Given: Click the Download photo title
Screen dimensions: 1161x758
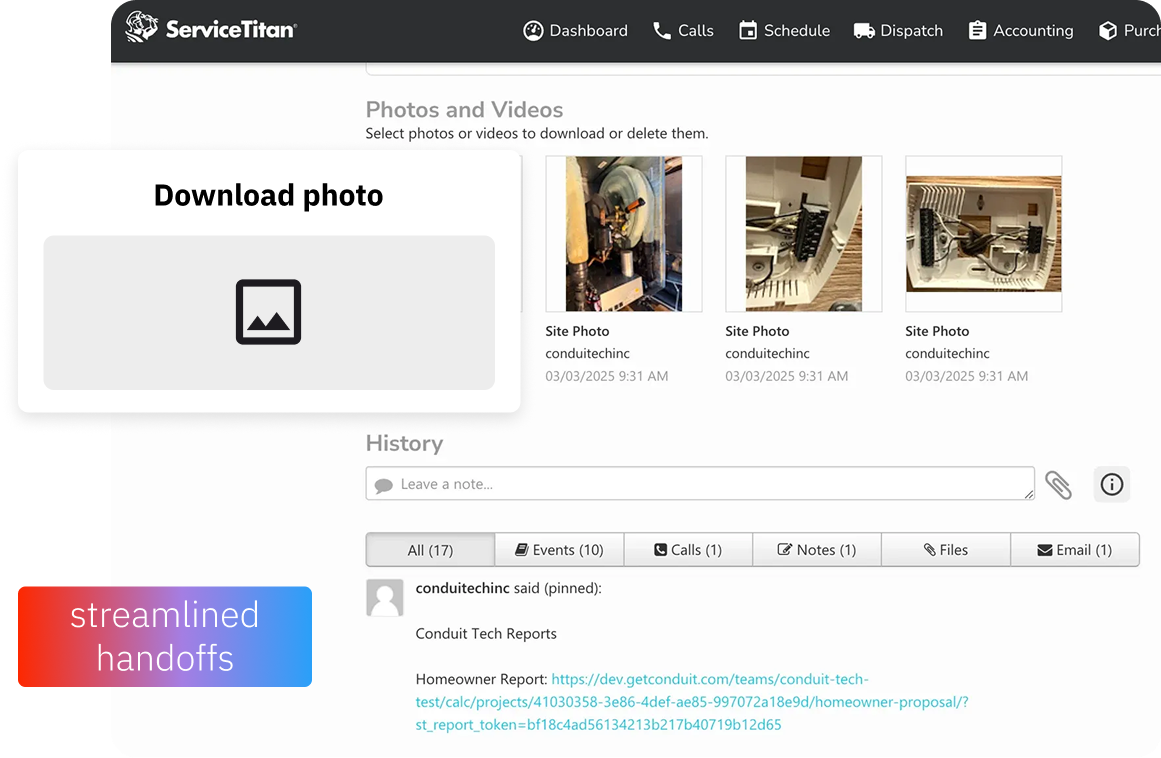Looking at the screenshot, I should (x=269, y=195).
